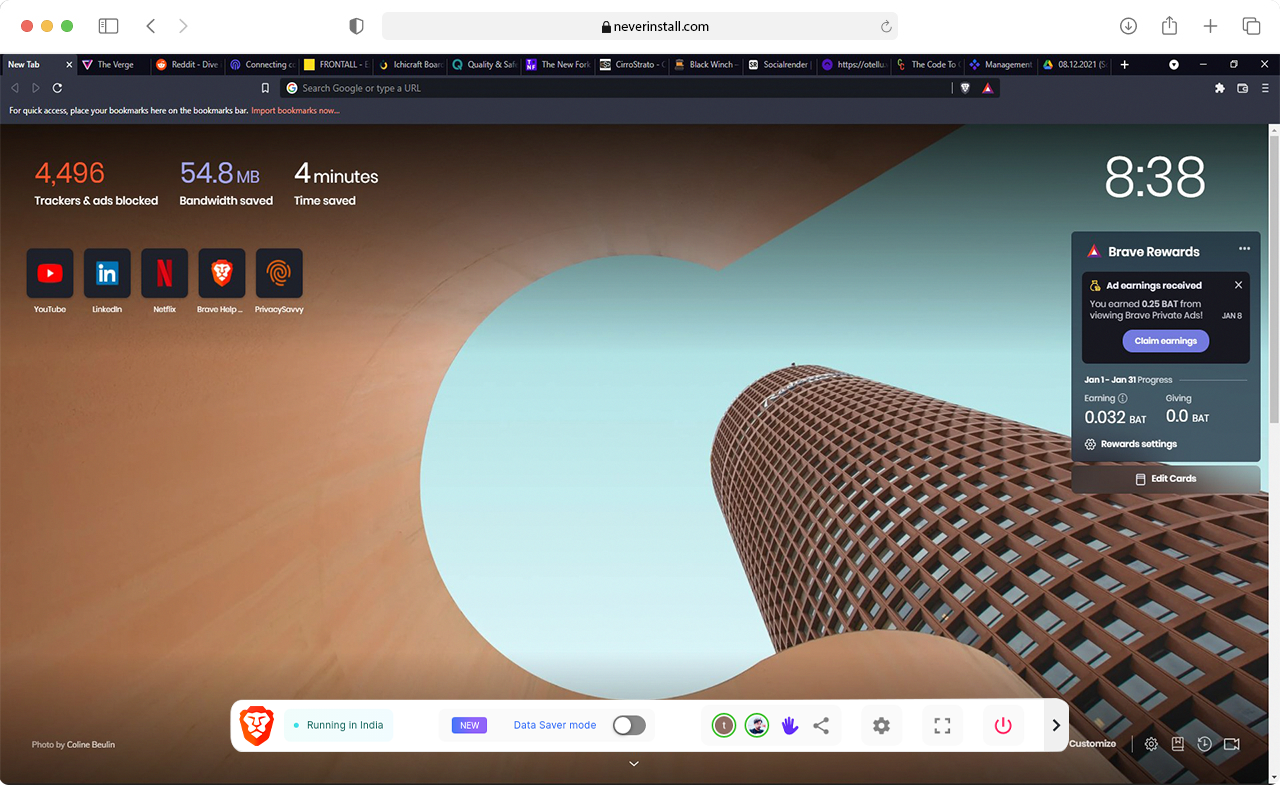Click the NEW badge in Neverinstall bar
Screen dimensions: 1280x785
tap(469, 726)
